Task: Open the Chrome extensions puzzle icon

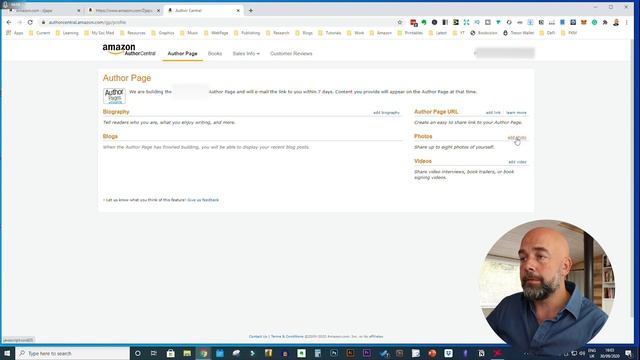Action: [x=605, y=22]
